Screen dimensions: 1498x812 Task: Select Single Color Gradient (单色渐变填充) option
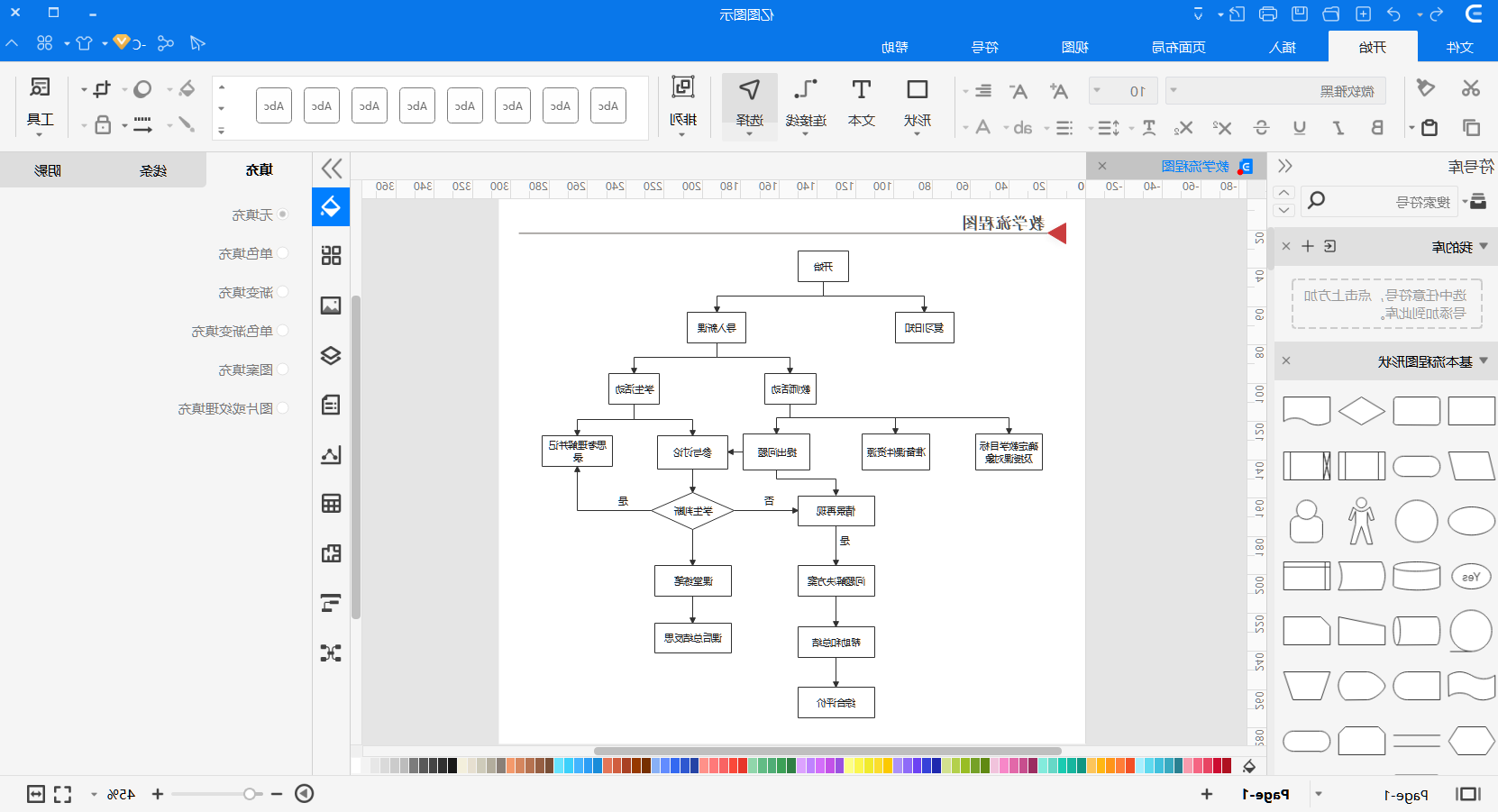(x=282, y=331)
